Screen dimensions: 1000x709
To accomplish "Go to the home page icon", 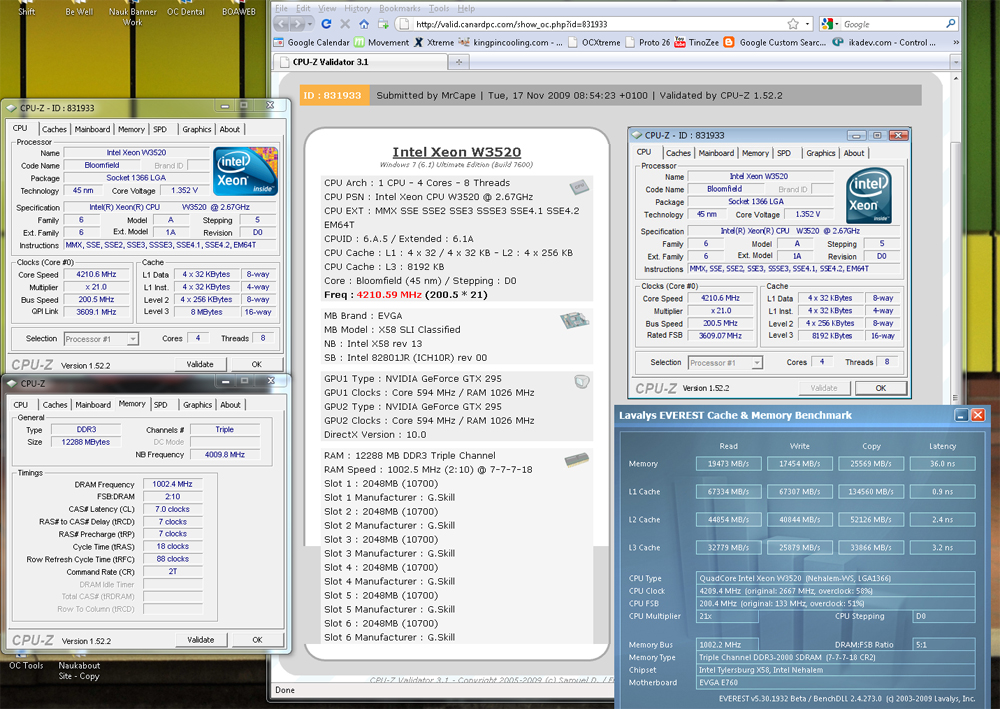I will click(x=364, y=24).
